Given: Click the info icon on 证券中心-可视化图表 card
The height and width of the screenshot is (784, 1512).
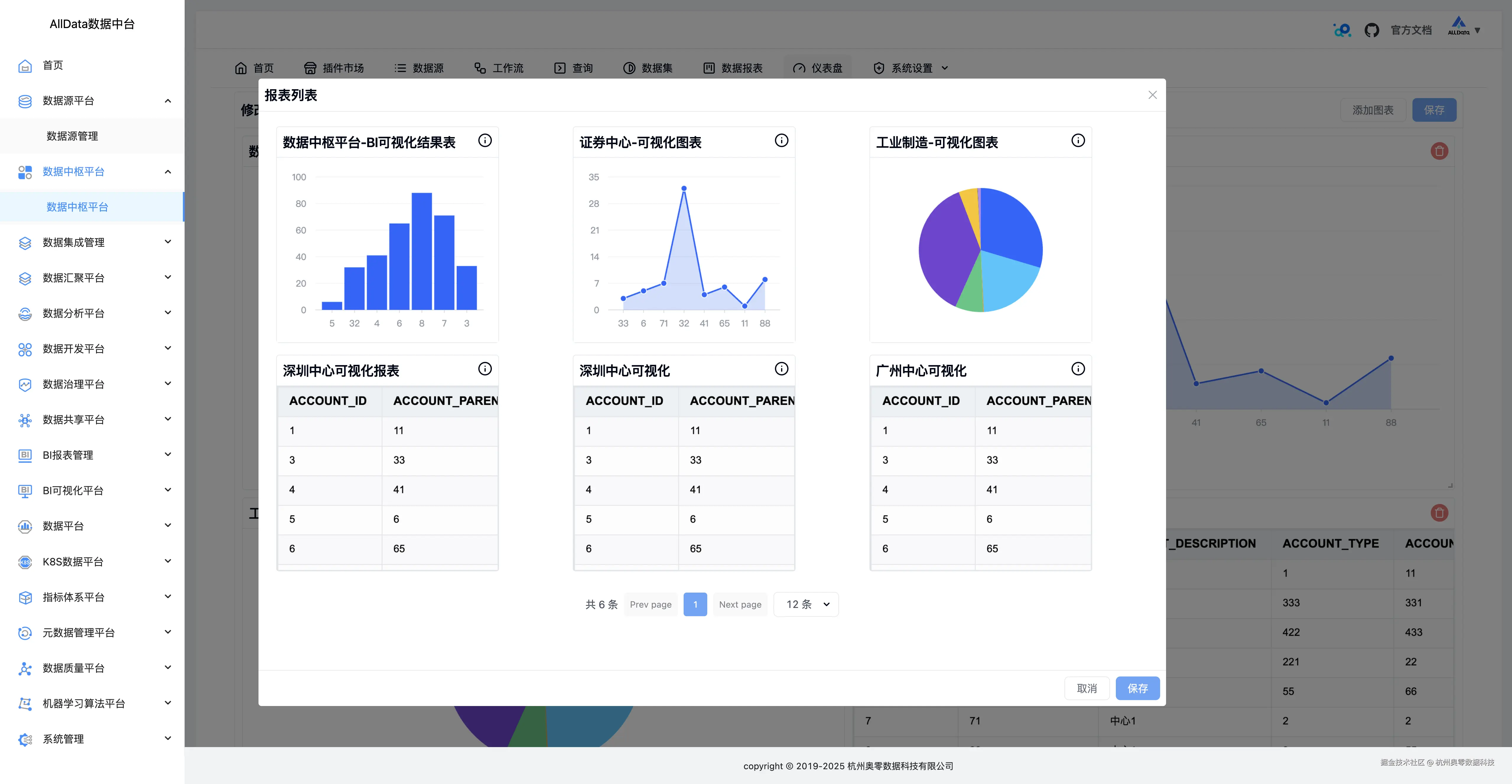Looking at the screenshot, I should tap(781, 140).
